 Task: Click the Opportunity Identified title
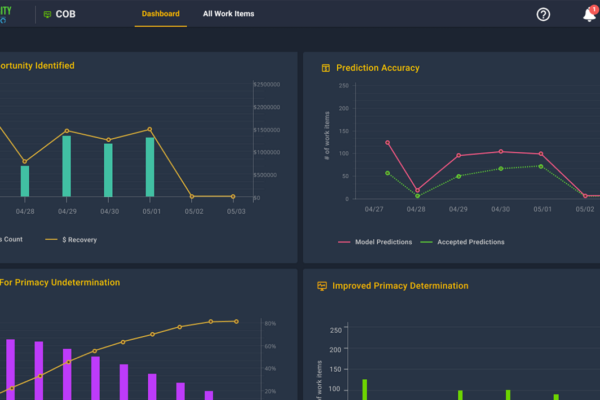pyautogui.click(x=37, y=65)
